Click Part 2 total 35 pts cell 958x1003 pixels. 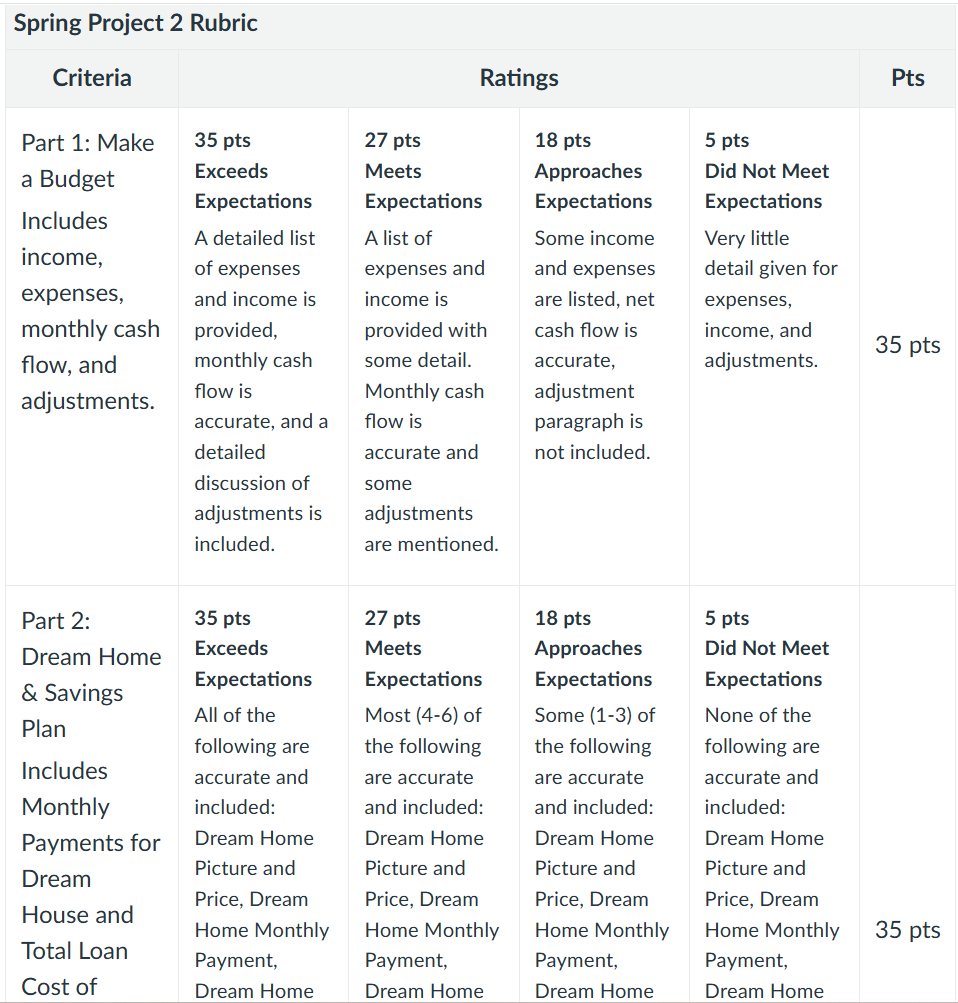coord(907,930)
